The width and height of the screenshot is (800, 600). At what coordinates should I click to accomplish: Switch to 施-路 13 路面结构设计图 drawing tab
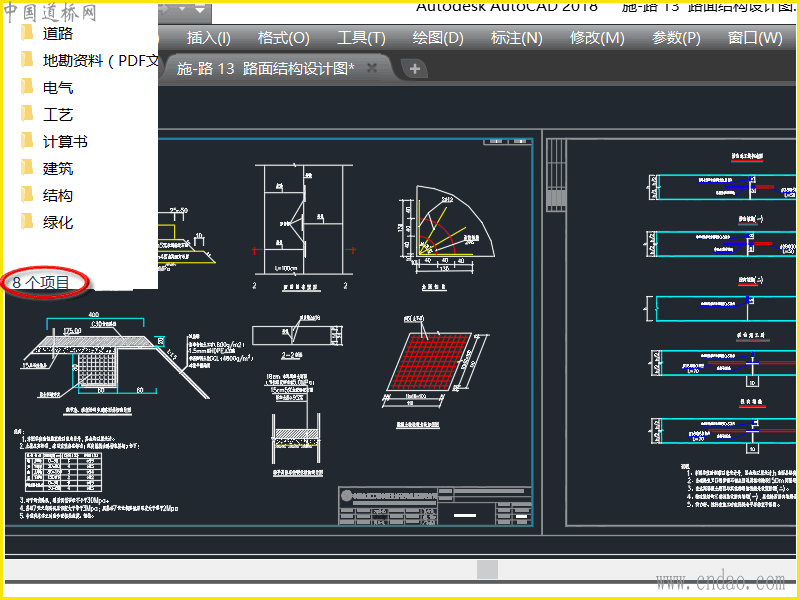[265, 68]
